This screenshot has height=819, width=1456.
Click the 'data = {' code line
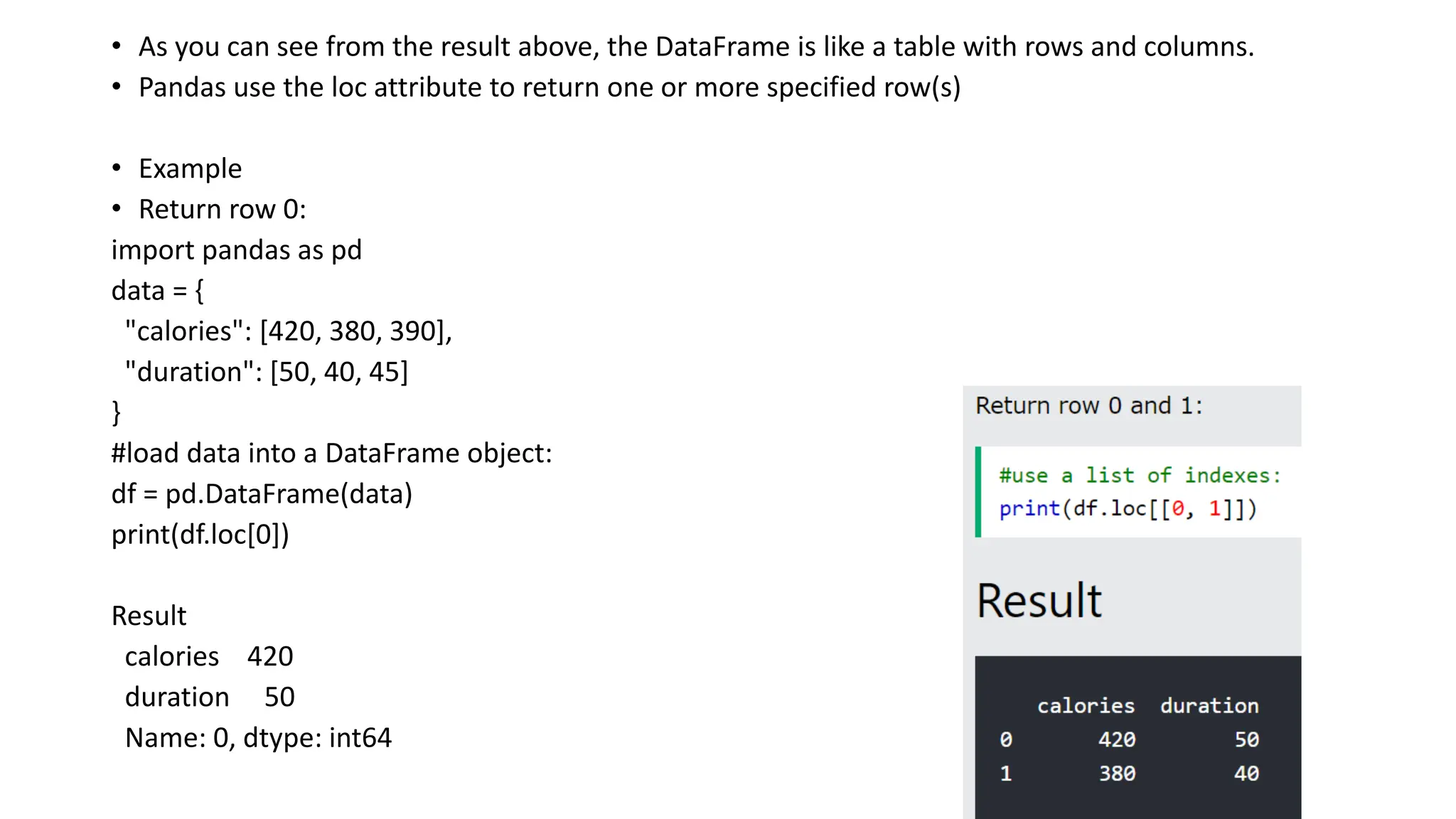[158, 291]
